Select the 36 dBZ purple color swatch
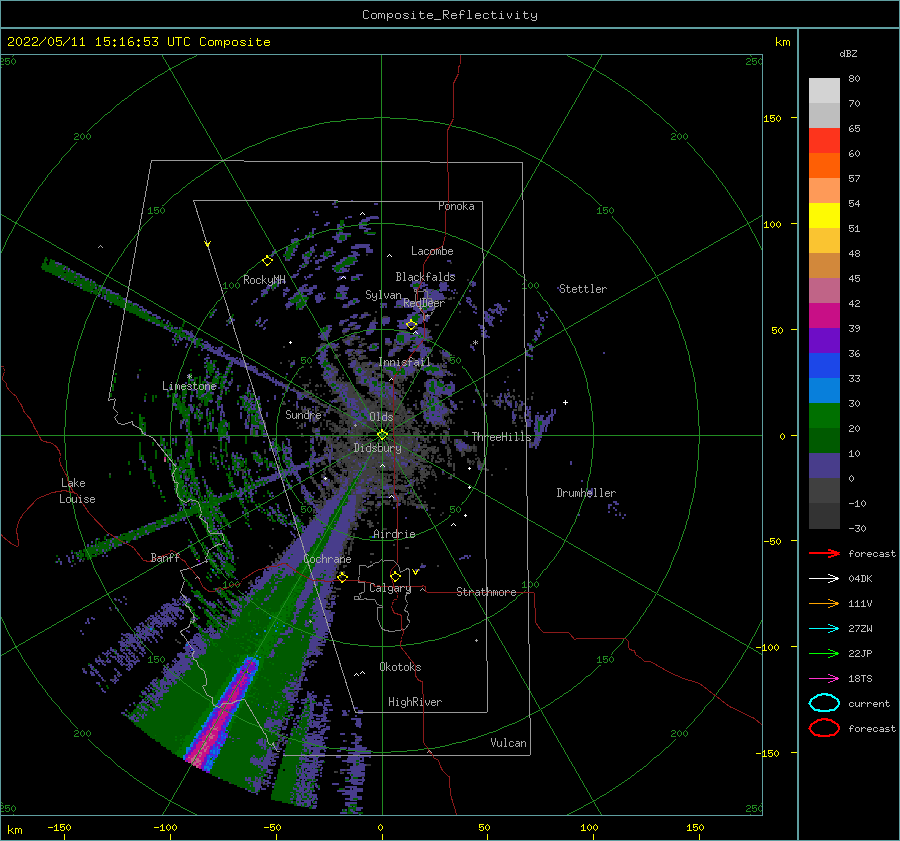Viewport: 900px width, 841px height. (x=824, y=340)
